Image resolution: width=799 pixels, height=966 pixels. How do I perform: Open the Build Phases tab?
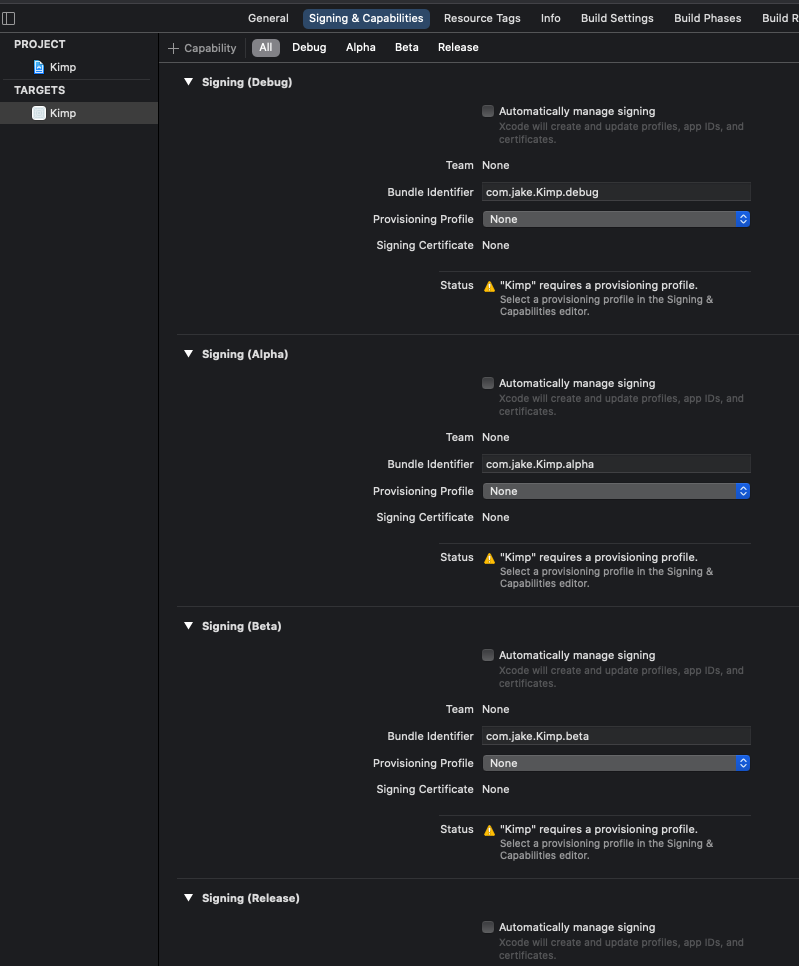click(707, 18)
